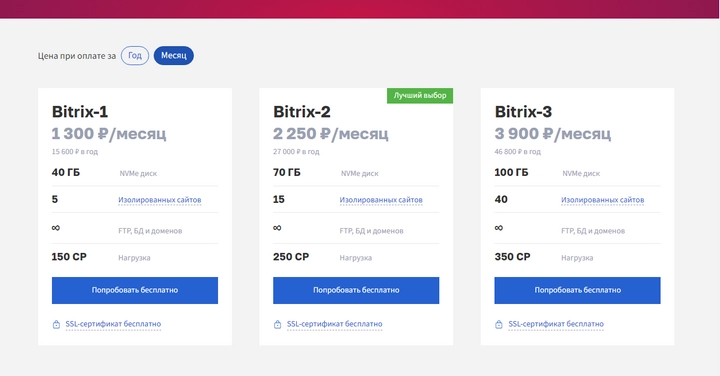The image size is (720, 376).
Task: Click the 100 ГБ disk value
Action: click(511, 173)
